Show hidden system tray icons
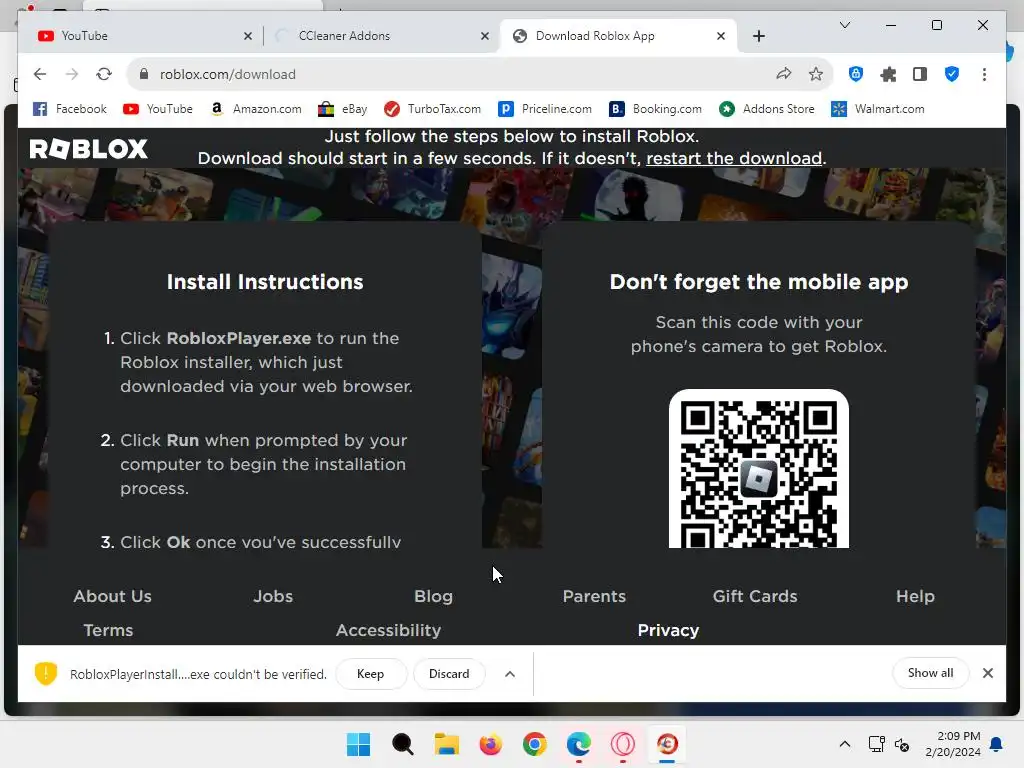This screenshot has width=1024, height=768. click(844, 744)
